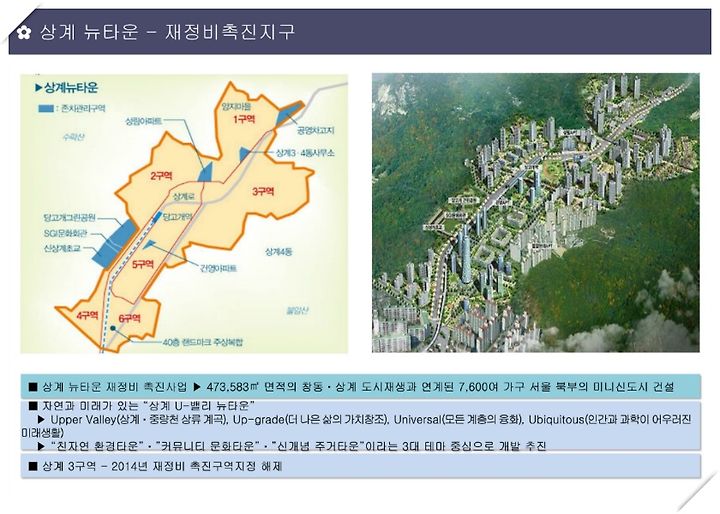Viewport: 720px width, 514px height.
Task: Click the blue 공영차고지 area on the map
Action: [x=289, y=114]
